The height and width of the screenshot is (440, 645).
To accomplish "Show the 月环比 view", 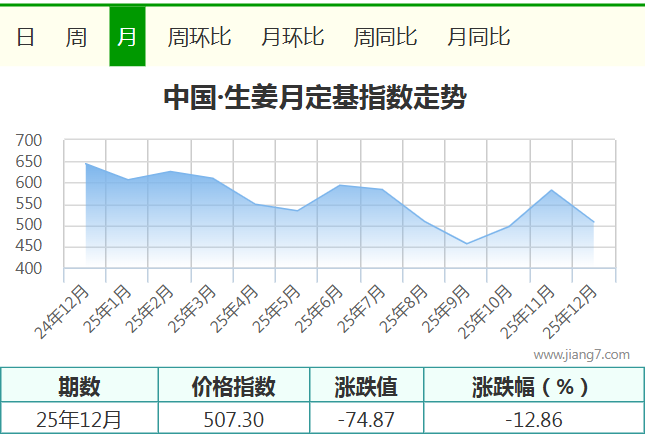I will pos(292,37).
